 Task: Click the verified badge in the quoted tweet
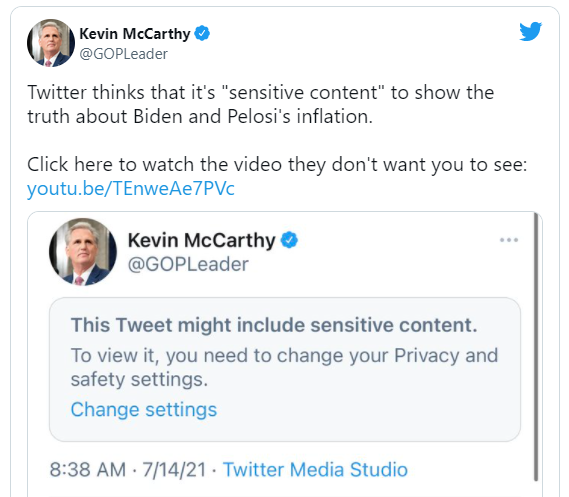[x=289, y=240]
